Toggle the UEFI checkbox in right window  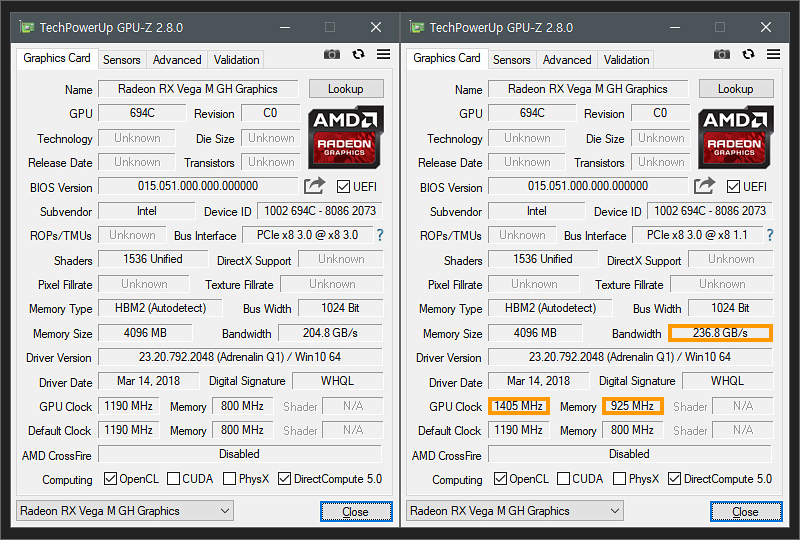tap(733, 187)
